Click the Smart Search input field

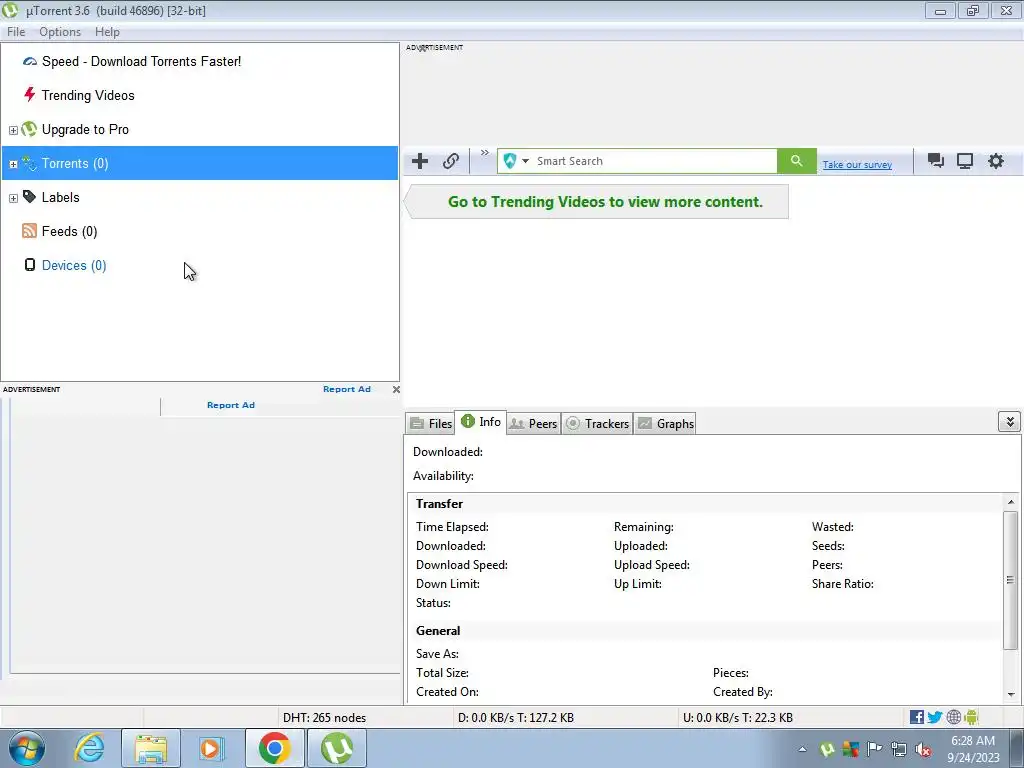pos(655,161)
